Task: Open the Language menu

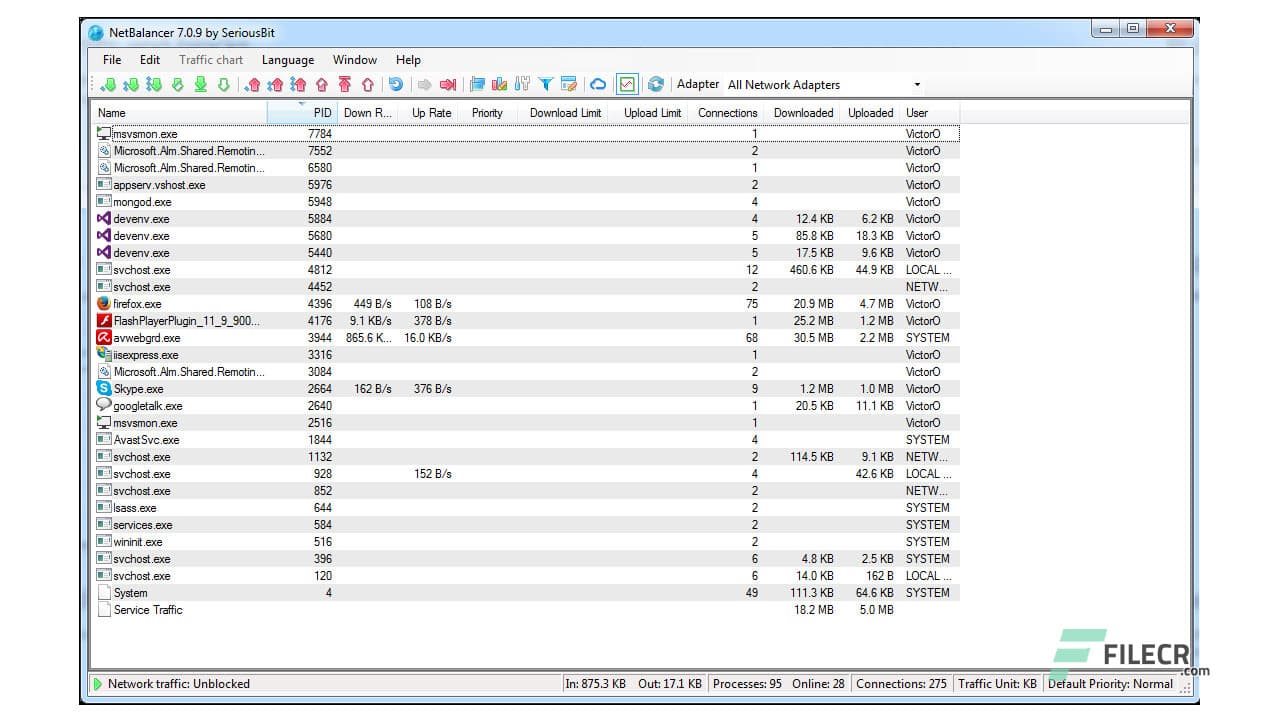Action: point(287,59)
